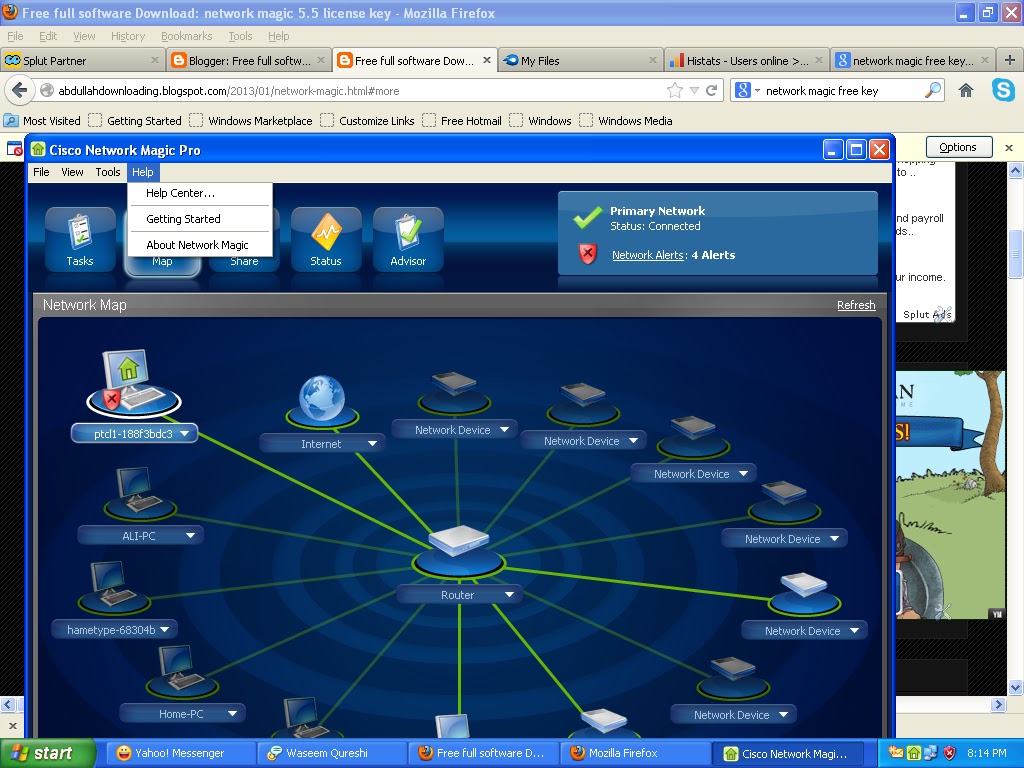Click the Refresh link on Network Map
The image size is (1024, 768).
tap(856, 305)
